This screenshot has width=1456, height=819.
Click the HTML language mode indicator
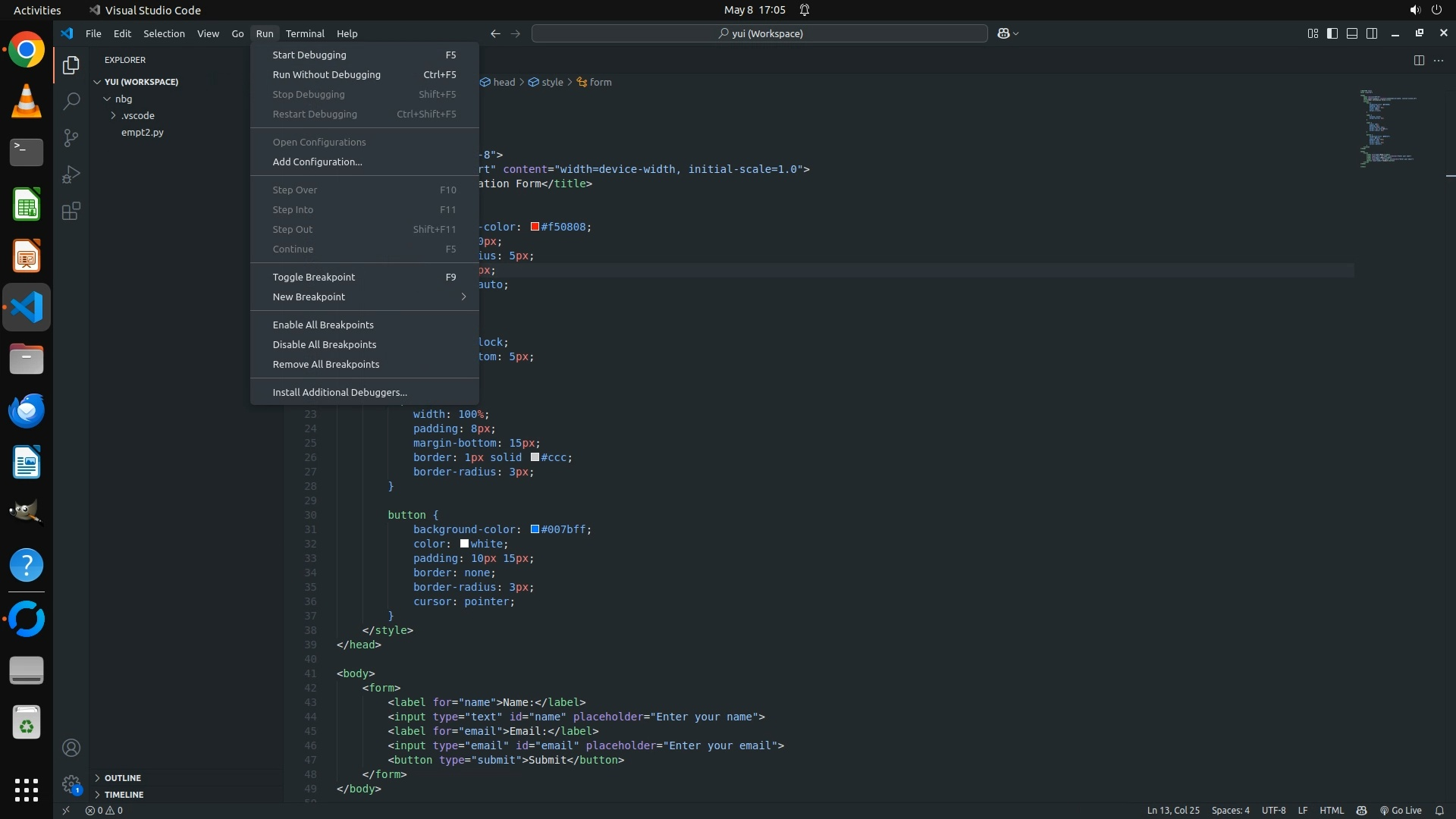coord(1332,811)
